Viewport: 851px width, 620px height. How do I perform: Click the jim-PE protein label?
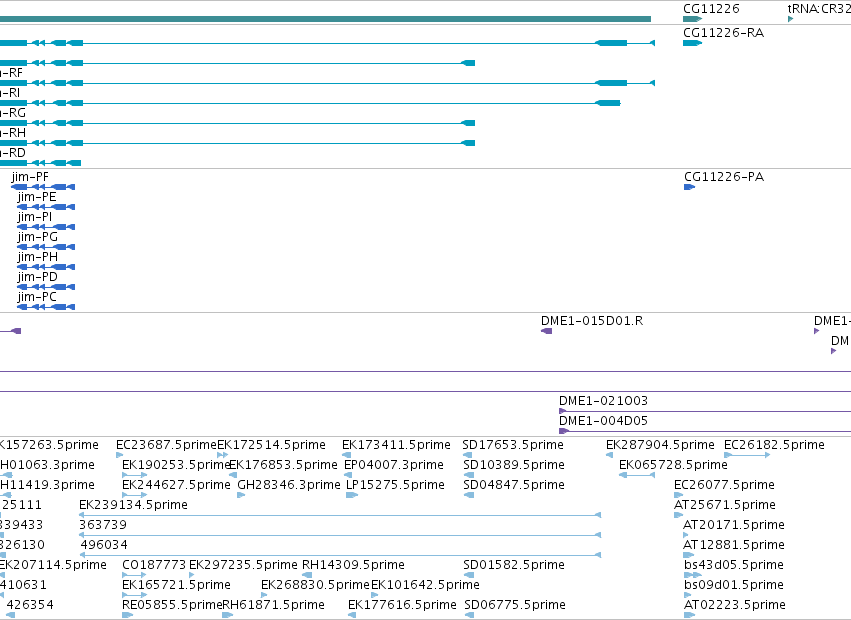(x=37, y=197)
